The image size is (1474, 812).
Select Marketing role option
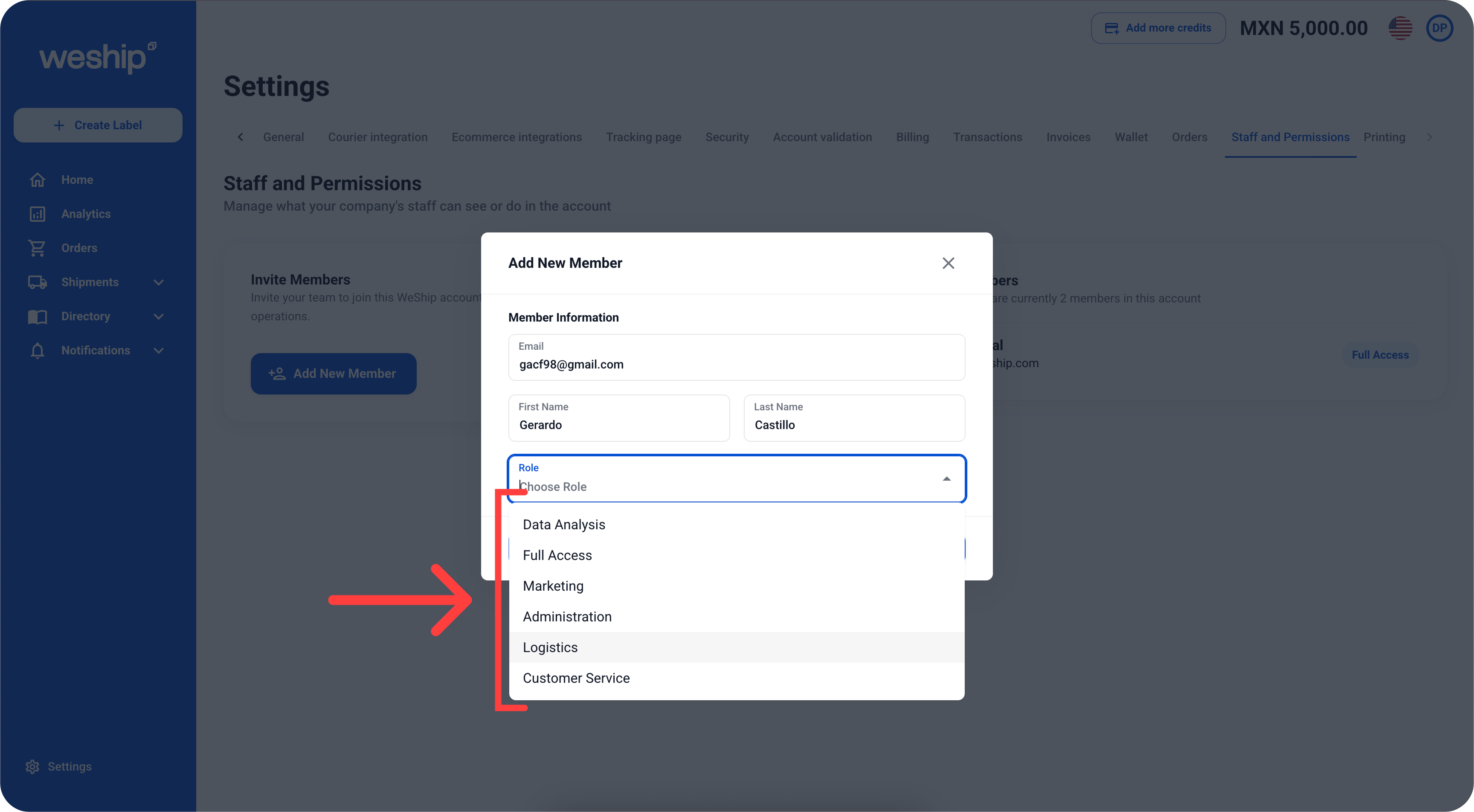point(737,586)
